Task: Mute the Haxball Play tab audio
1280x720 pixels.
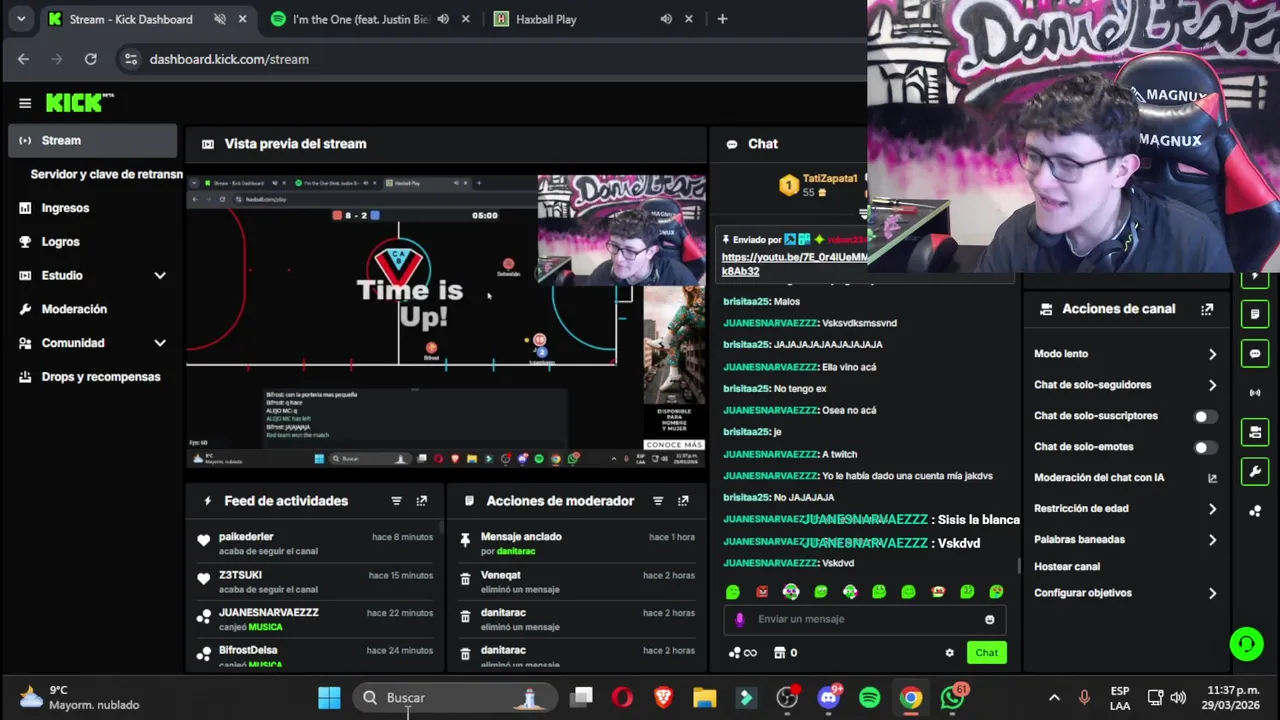Action: pos(666,19)
